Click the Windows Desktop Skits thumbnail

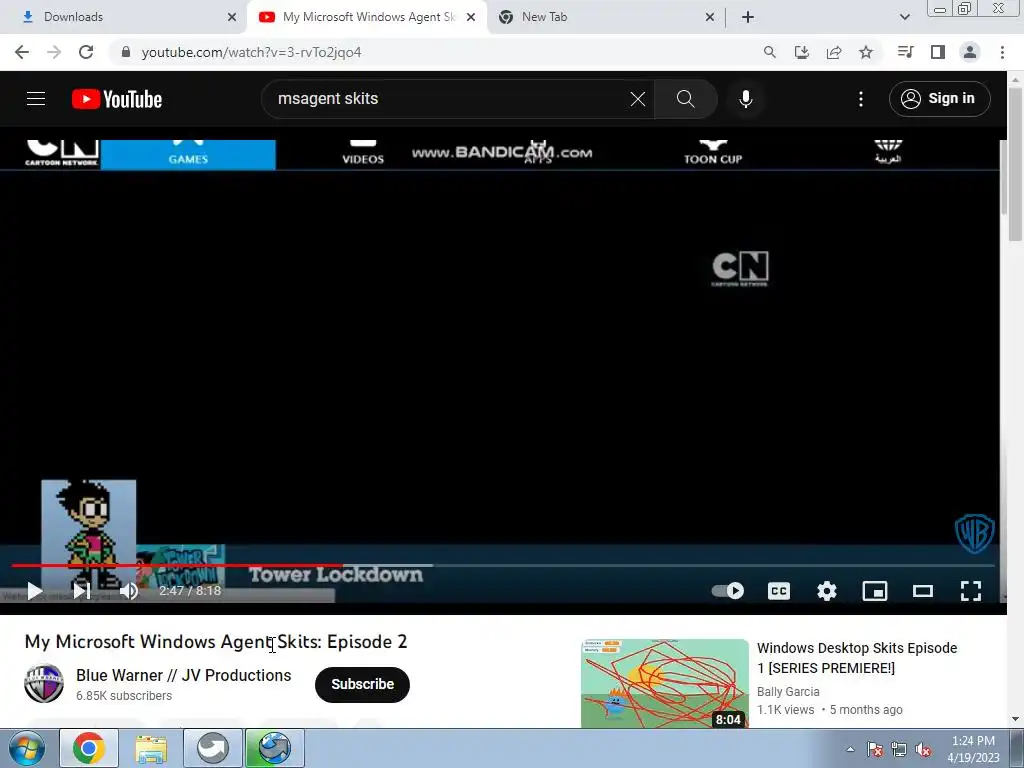665,683
